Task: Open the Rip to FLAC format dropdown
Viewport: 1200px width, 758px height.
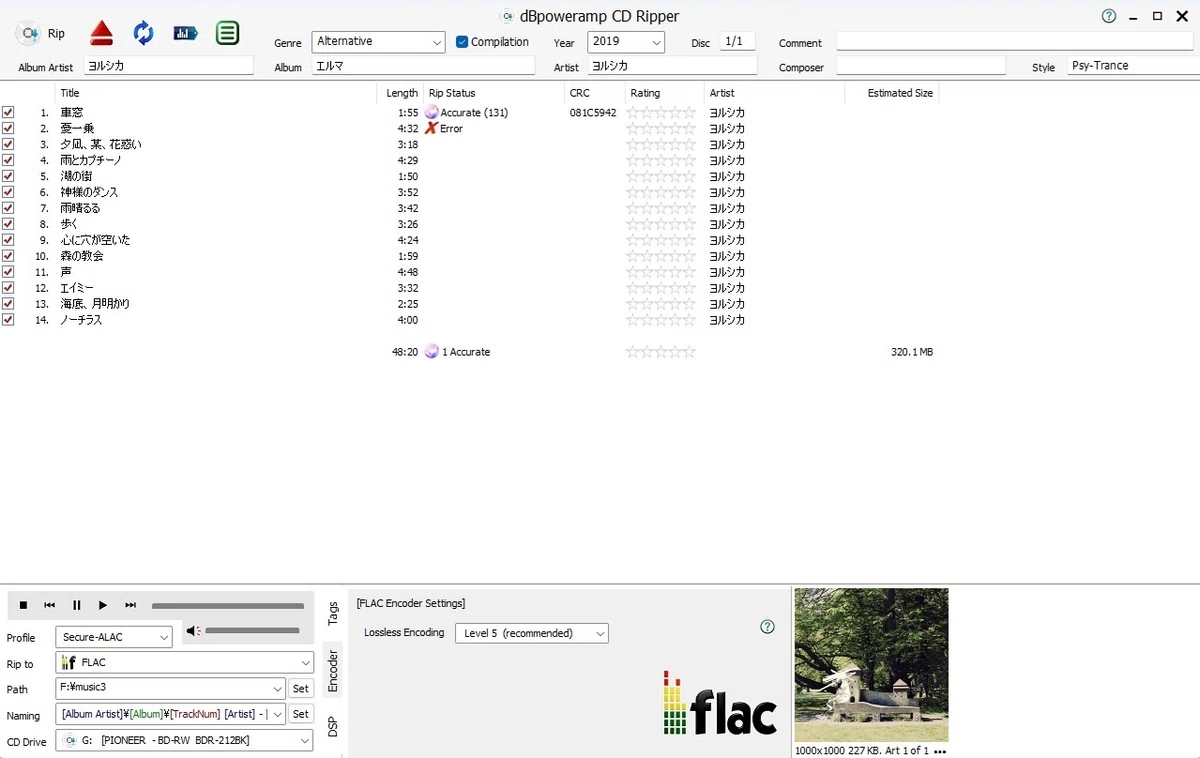Action: tap(185, 663)
